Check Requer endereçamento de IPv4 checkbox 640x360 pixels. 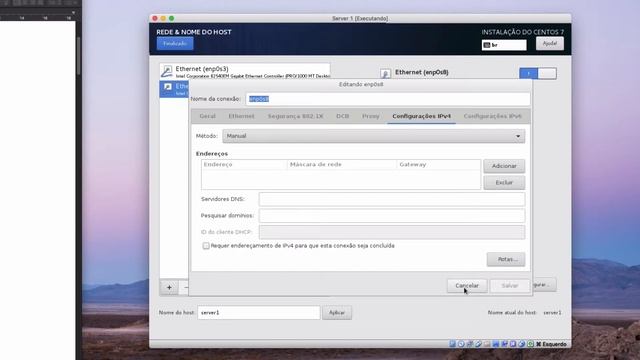coord(206,246)
